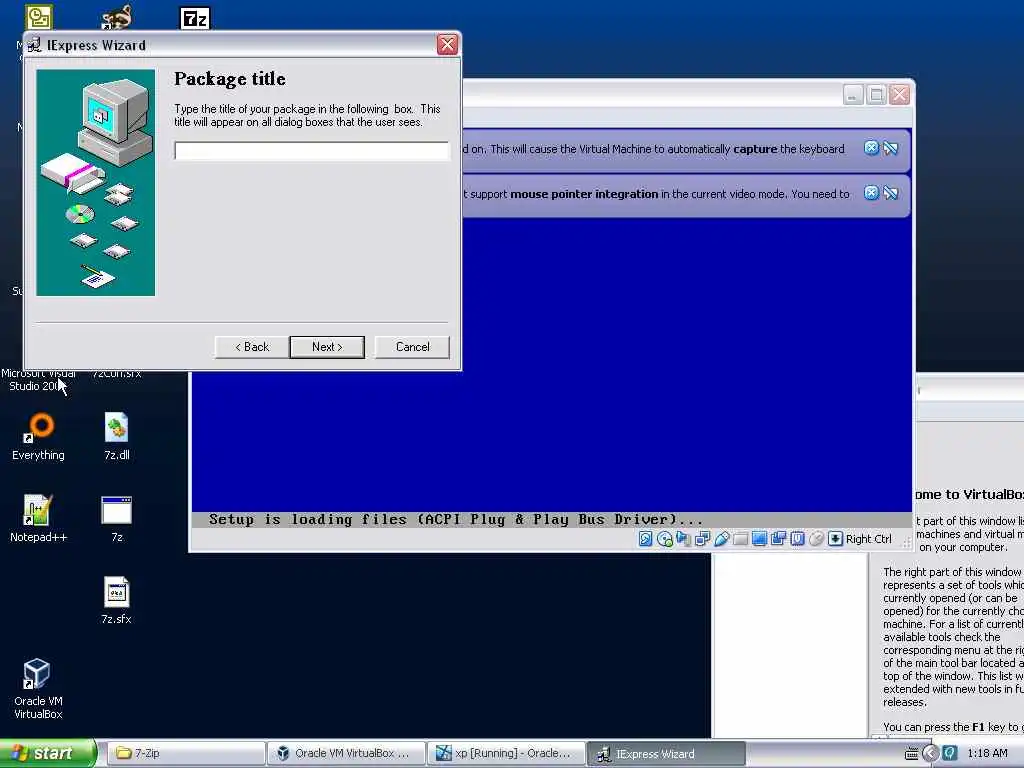The height and width of the screenshot is (768, 1024).
Task: Select the raccoon shortcut icon on desktop
Action: point(117,18)
